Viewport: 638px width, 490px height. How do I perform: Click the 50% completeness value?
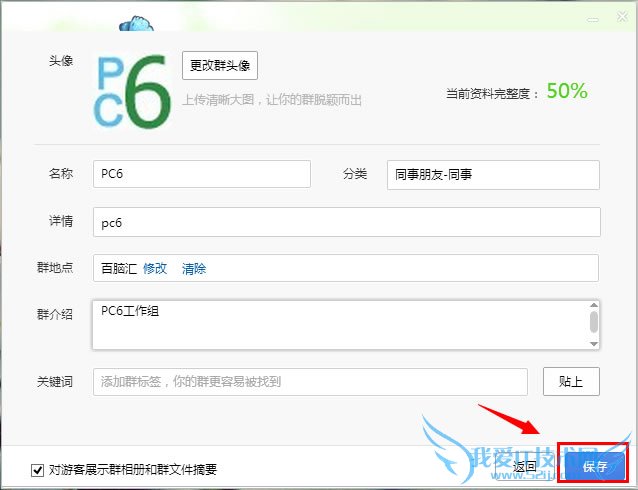pyautogui.click(x=567, y=90)
